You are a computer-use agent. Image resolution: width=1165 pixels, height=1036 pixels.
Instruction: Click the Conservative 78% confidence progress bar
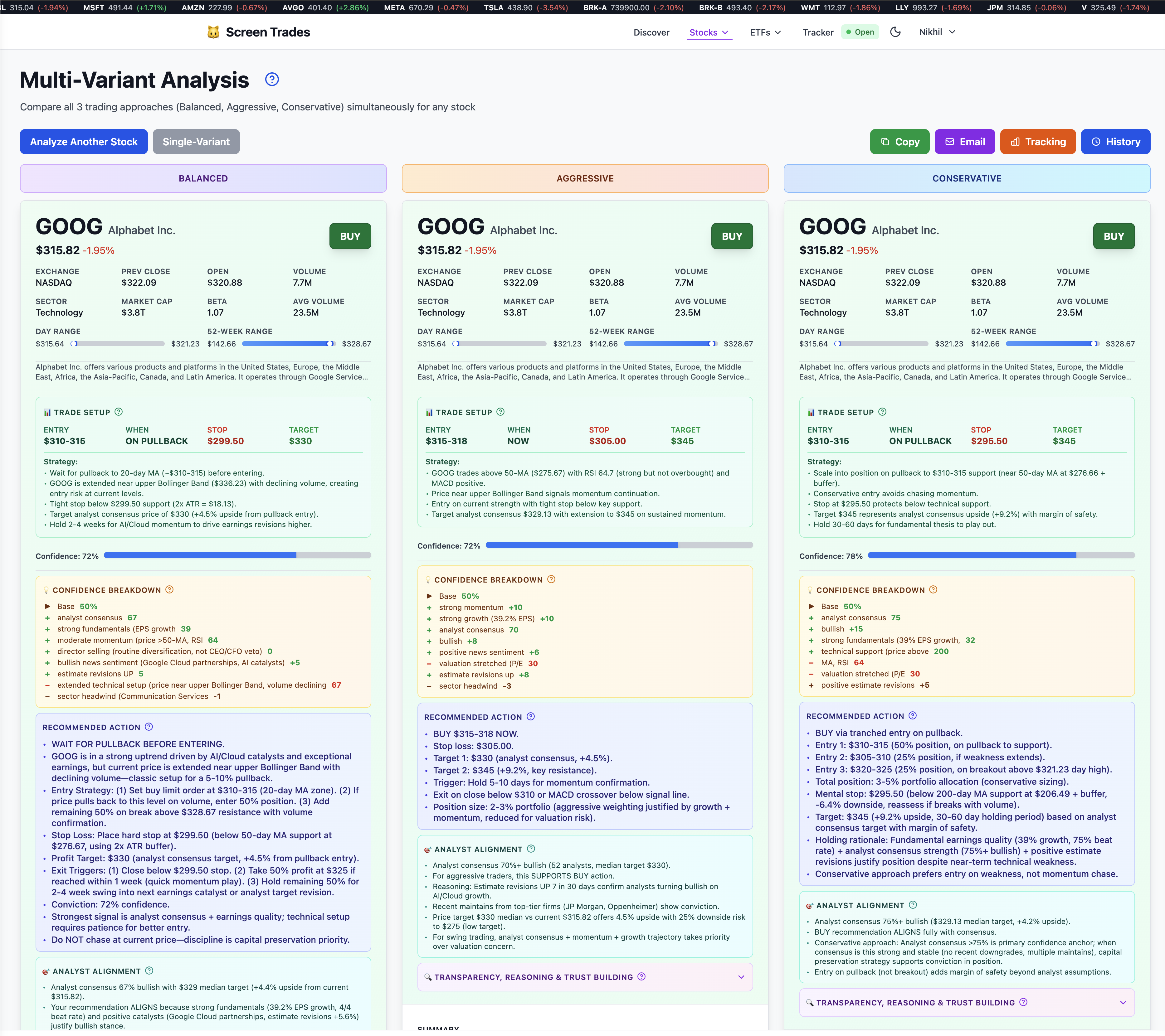1001,555
